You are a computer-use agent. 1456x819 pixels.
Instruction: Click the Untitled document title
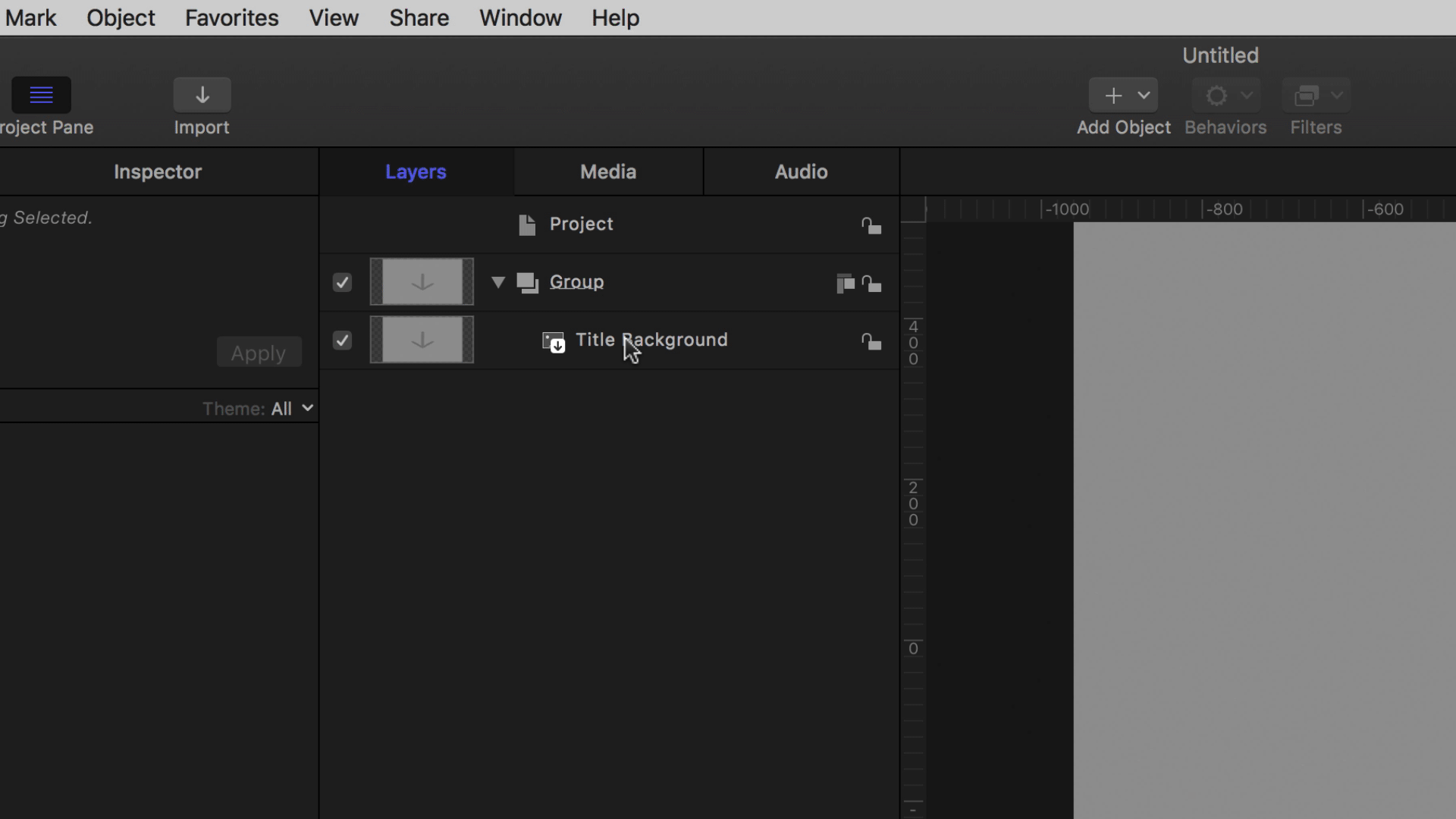pyautogui.click(x=1220, y=55)
